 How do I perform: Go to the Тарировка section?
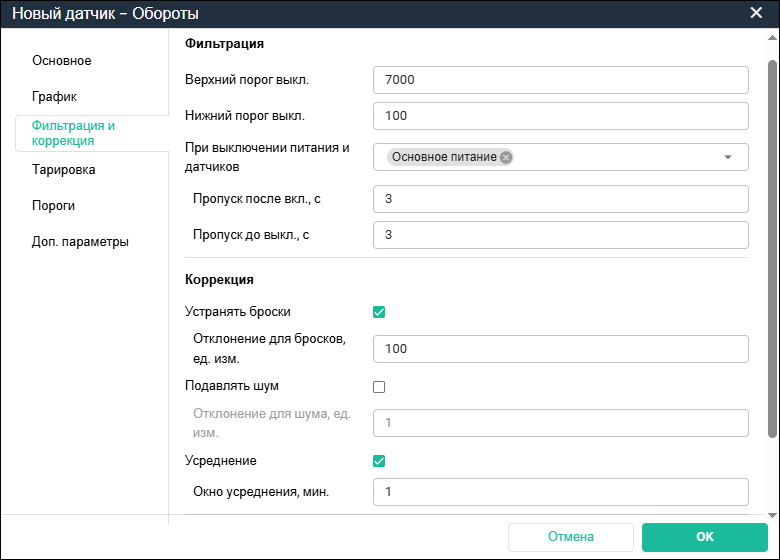pos(64,170)
